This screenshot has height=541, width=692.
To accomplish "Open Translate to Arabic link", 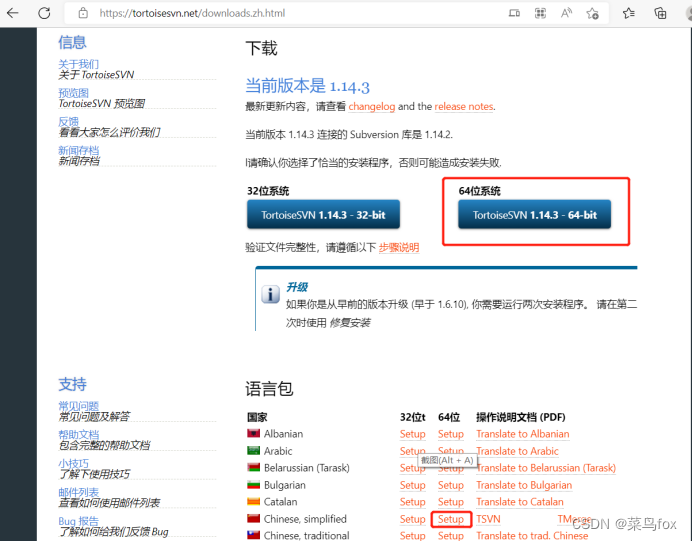I will [x=517, y=451].
